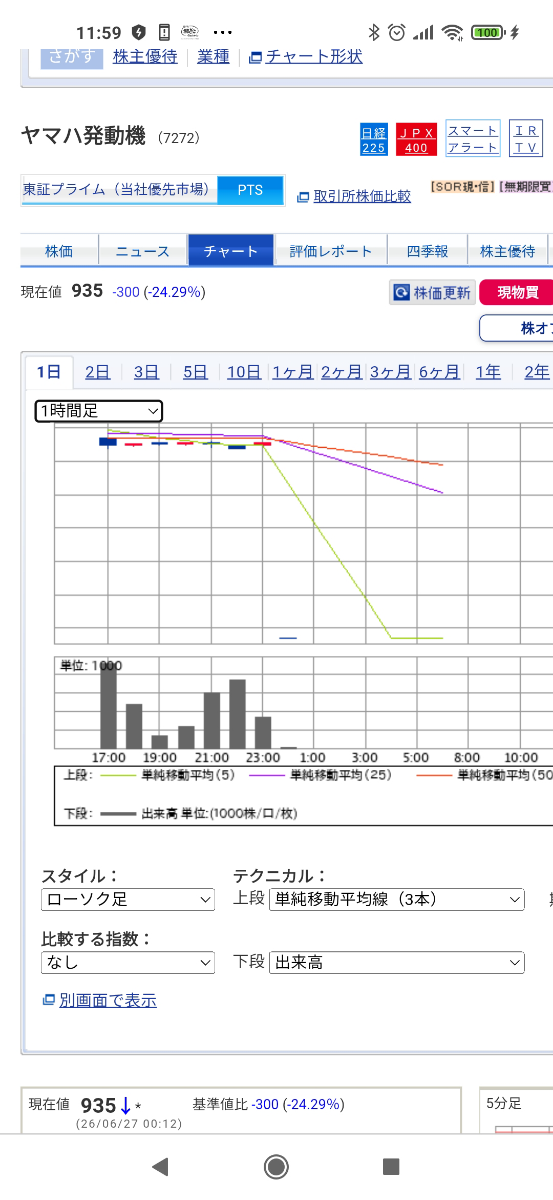Open the IR TV badge
Screen dimensions: 553x1200
tap(526, 139)
